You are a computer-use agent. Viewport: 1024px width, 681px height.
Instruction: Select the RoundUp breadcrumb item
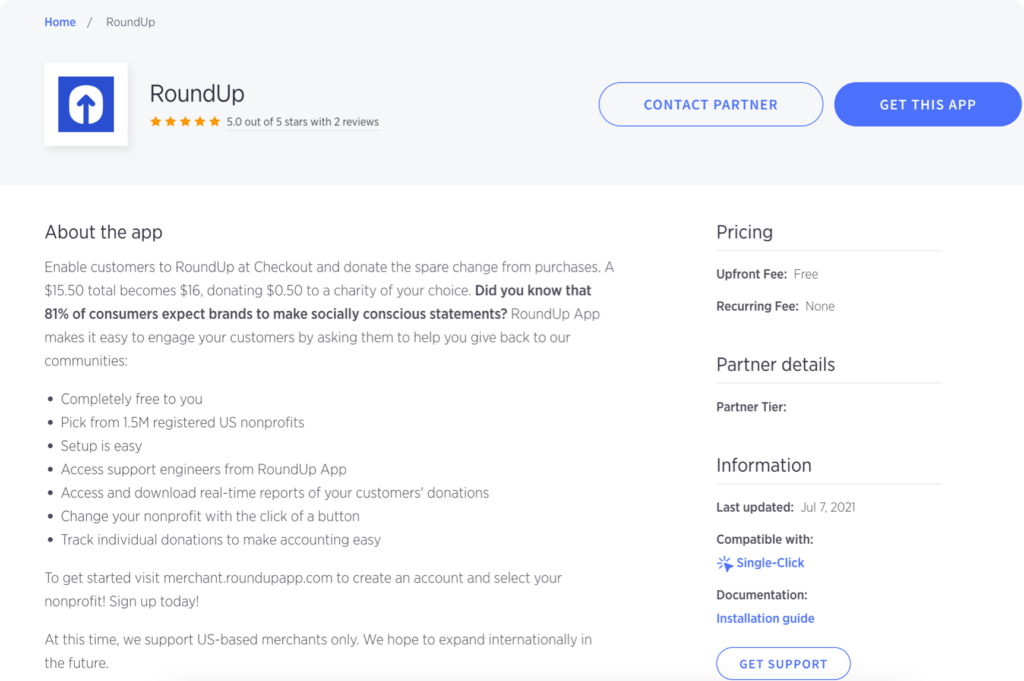coord(130,22)
